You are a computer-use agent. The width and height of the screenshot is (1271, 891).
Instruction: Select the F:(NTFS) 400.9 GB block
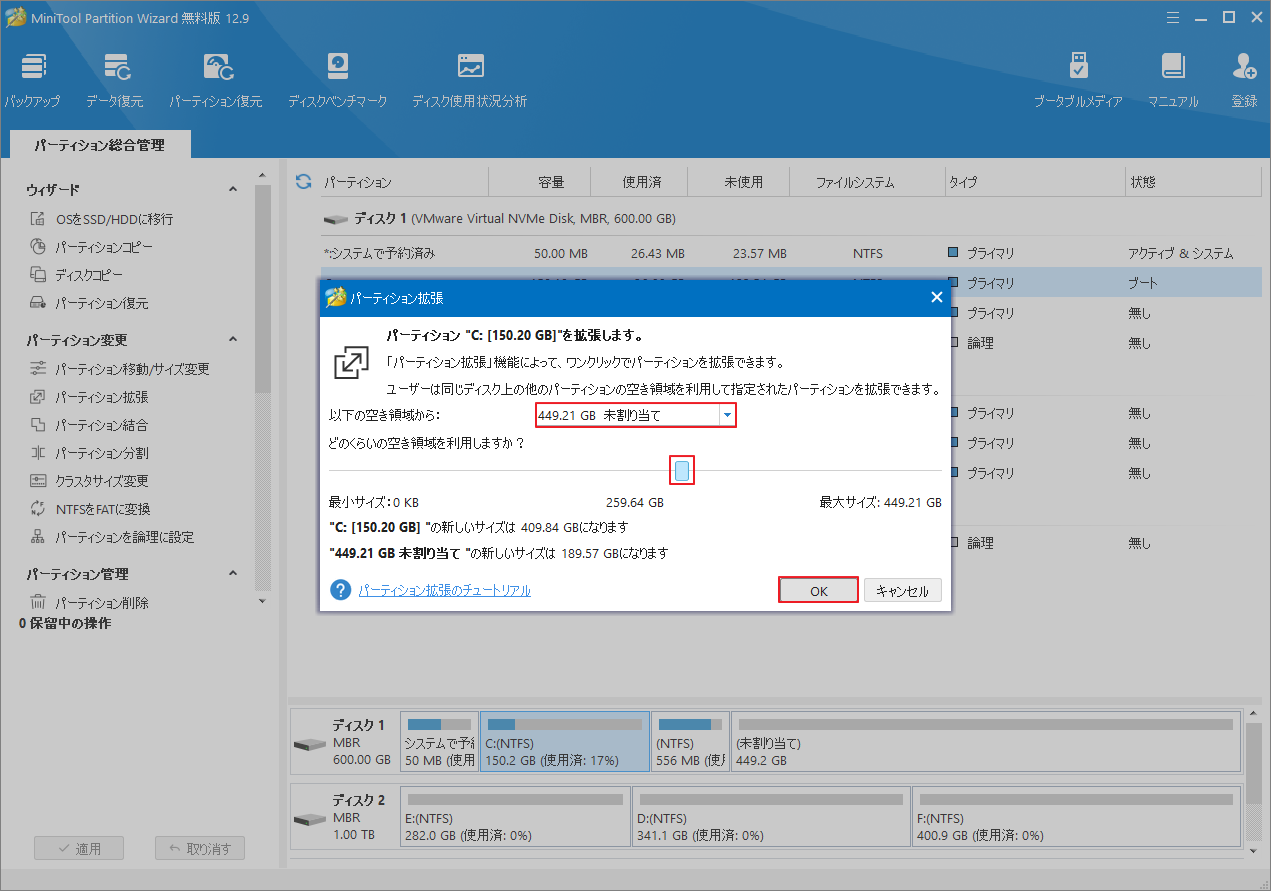point(1074,816)
